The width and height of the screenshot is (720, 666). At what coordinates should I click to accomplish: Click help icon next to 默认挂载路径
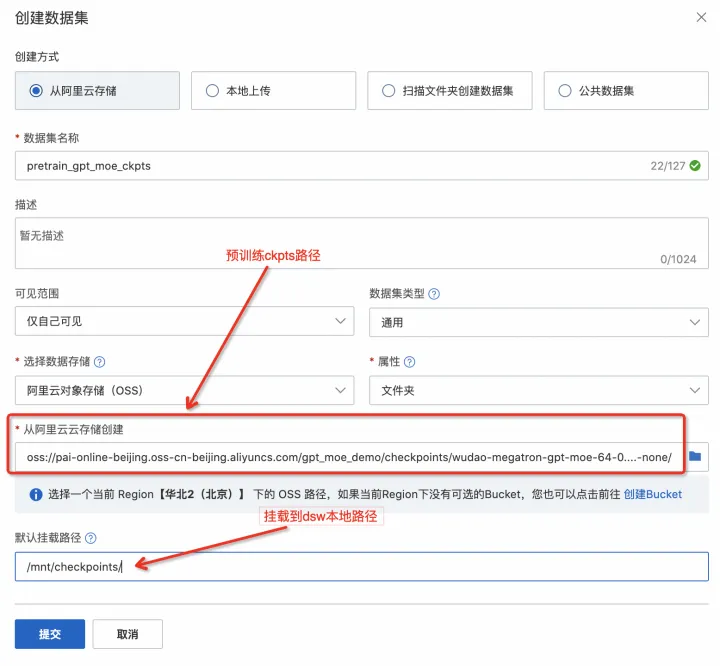(x=91, y=538)
